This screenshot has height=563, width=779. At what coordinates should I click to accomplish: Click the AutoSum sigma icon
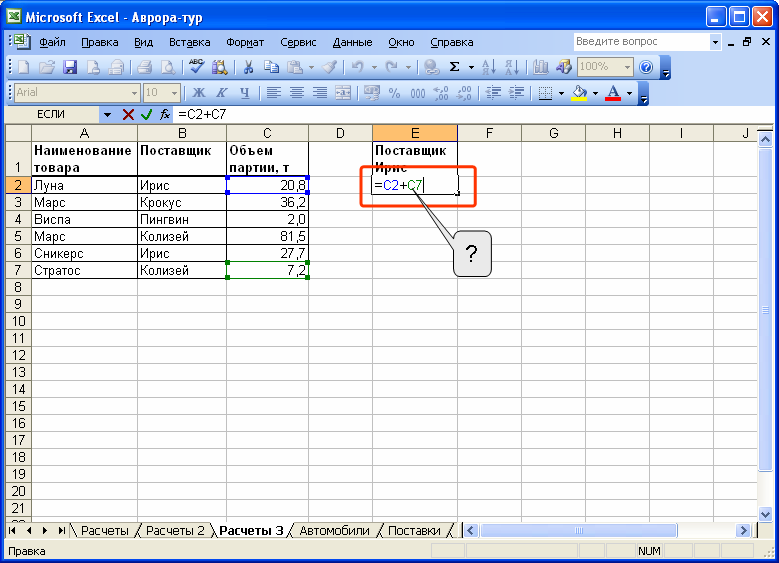(454, 67)
